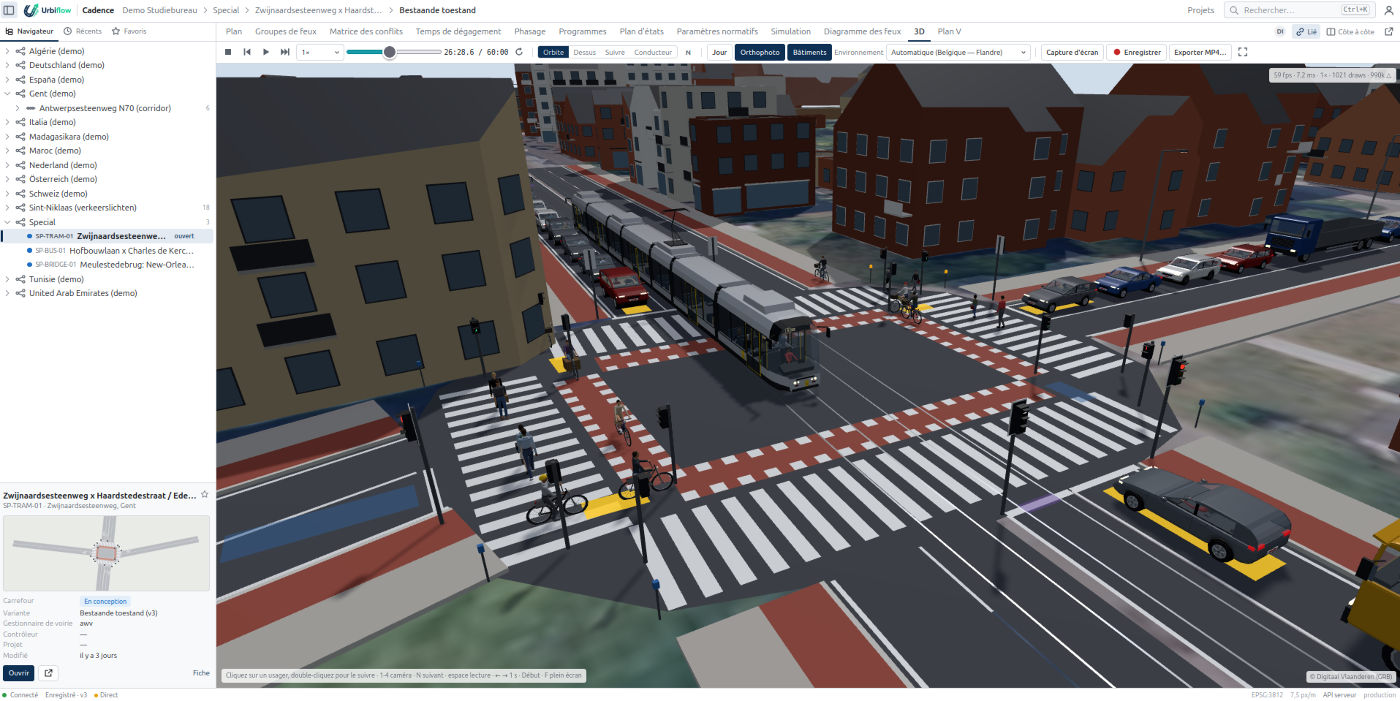Image resolution: width=1400 pixels, height=701 pixels.
Task: Open the Diagramme des feux tab
Action: [x=861, y=32]
